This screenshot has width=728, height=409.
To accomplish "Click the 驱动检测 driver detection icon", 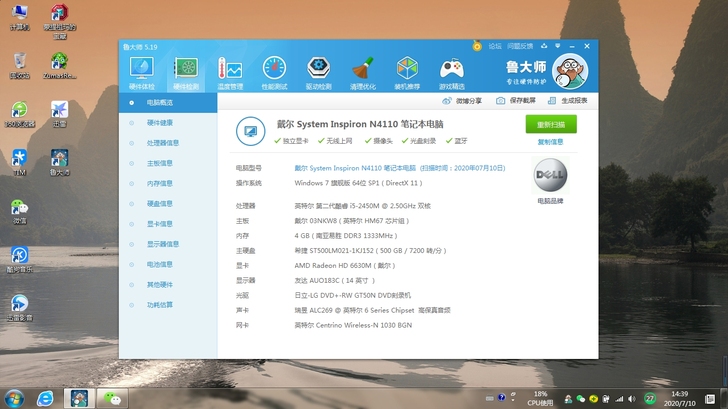I will click(x=319, y=72).
